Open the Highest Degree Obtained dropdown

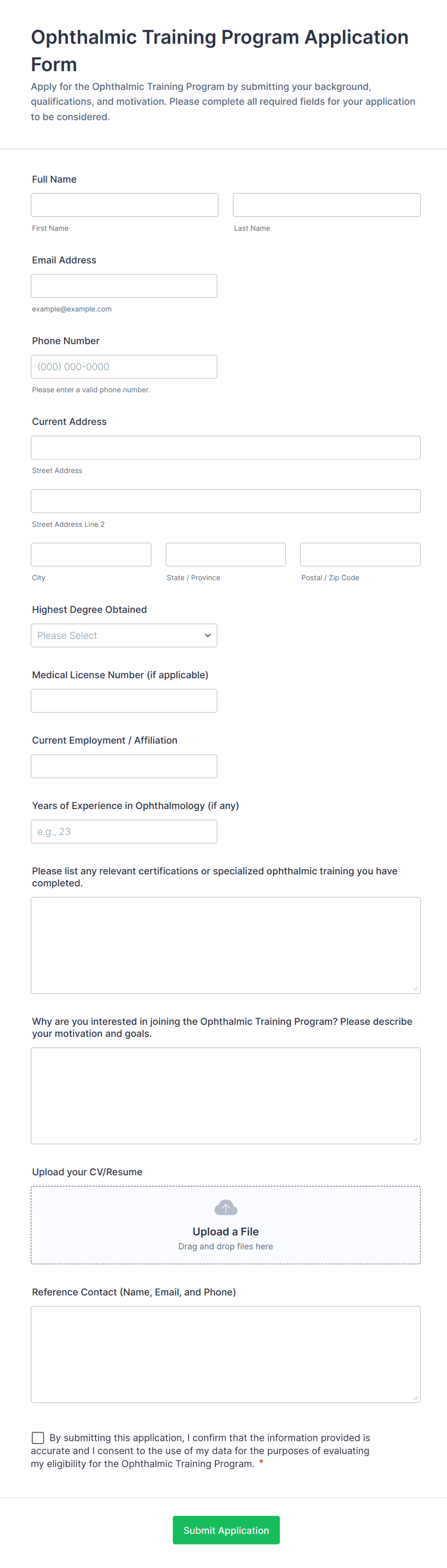(124, 635)
